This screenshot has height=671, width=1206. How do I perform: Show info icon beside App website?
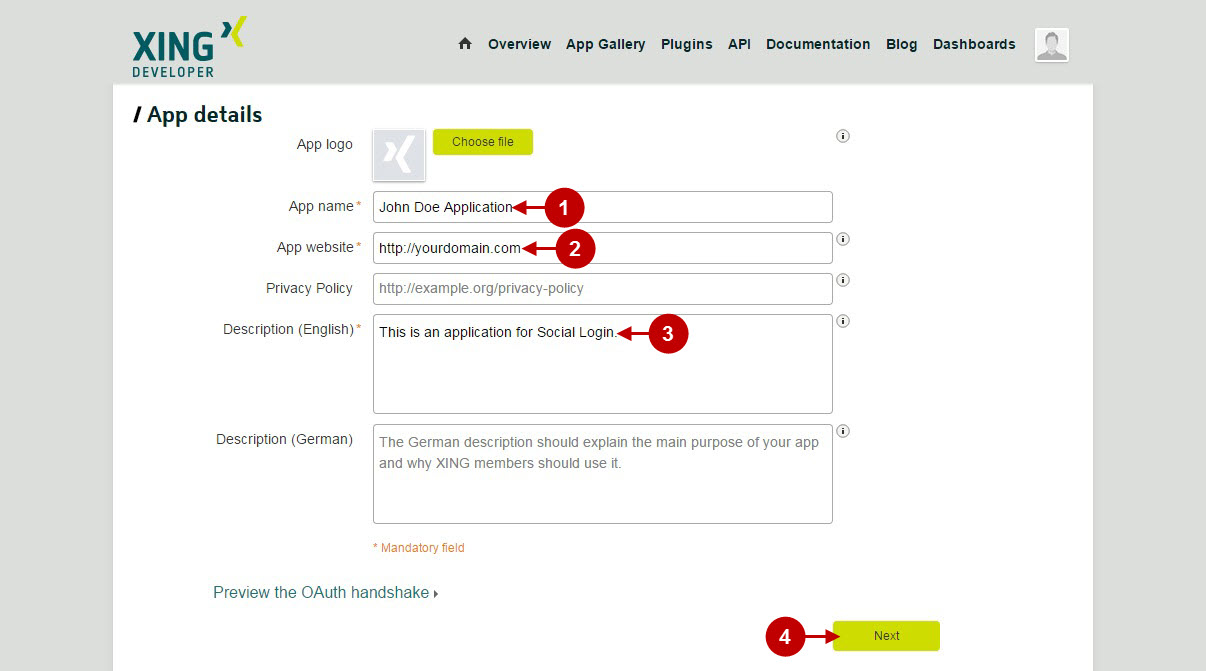click(843, 239)
